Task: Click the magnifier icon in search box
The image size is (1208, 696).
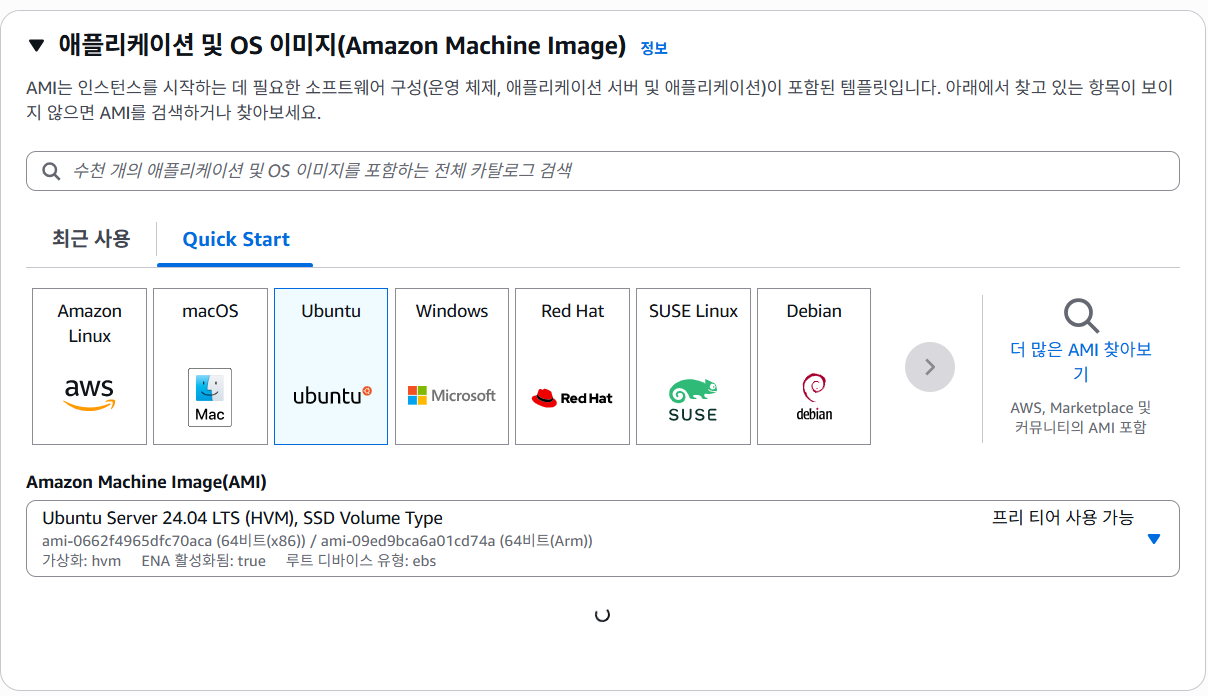Action: click(51, 171)
